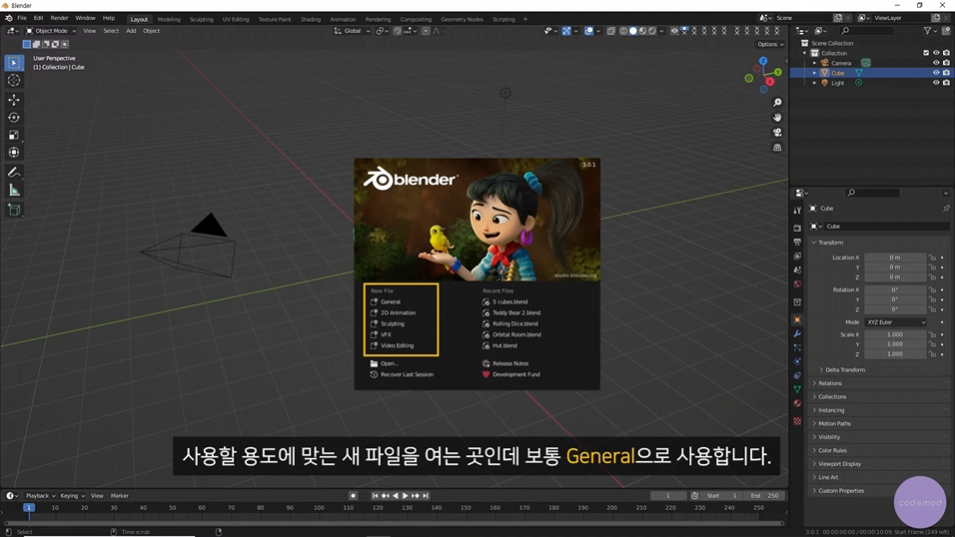This screenshot has width=955, height=537.
Task: Select the Cursor tool in toolbar
Action: click(13, 80)
